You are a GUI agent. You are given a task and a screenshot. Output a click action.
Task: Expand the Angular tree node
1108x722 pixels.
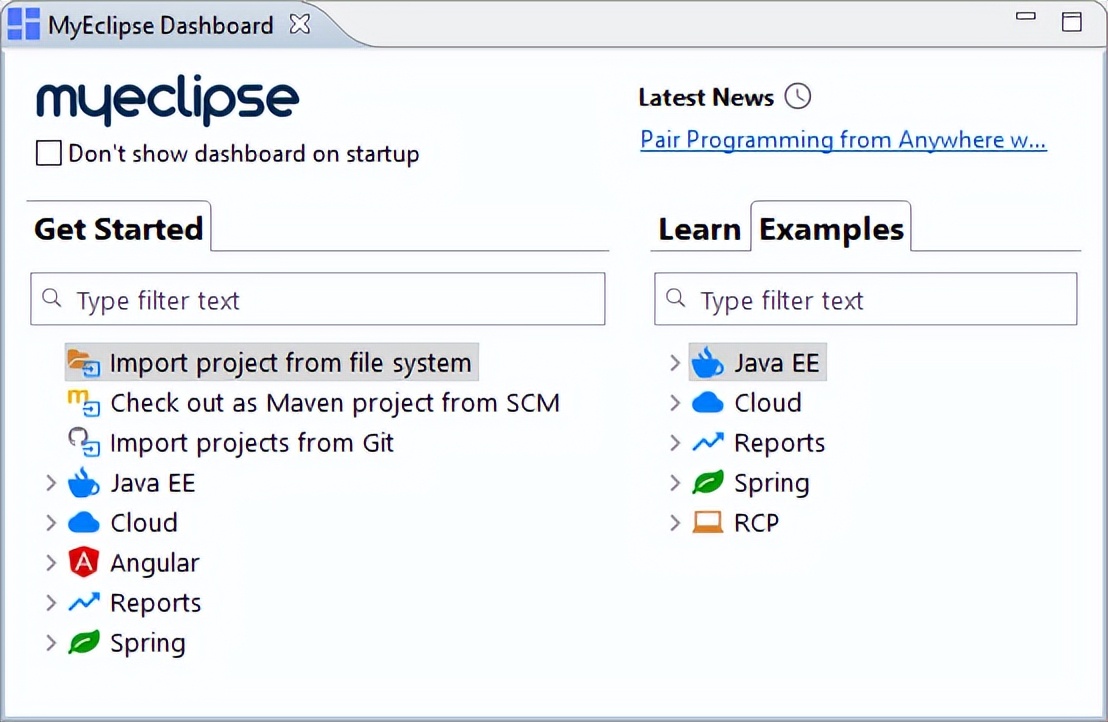click(x=51, y=564)
